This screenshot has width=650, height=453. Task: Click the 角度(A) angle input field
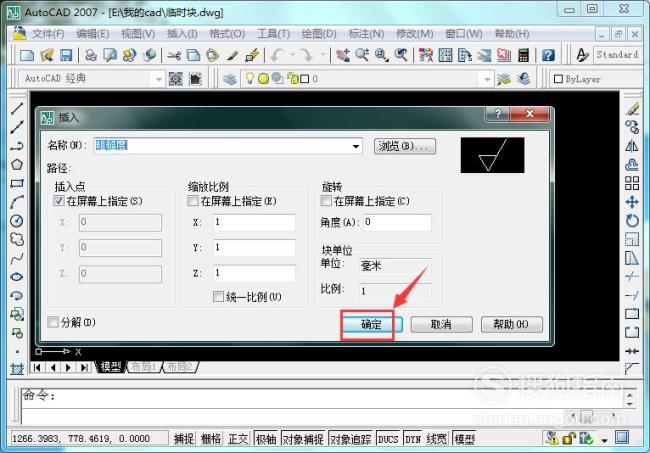tap(397, 223)
